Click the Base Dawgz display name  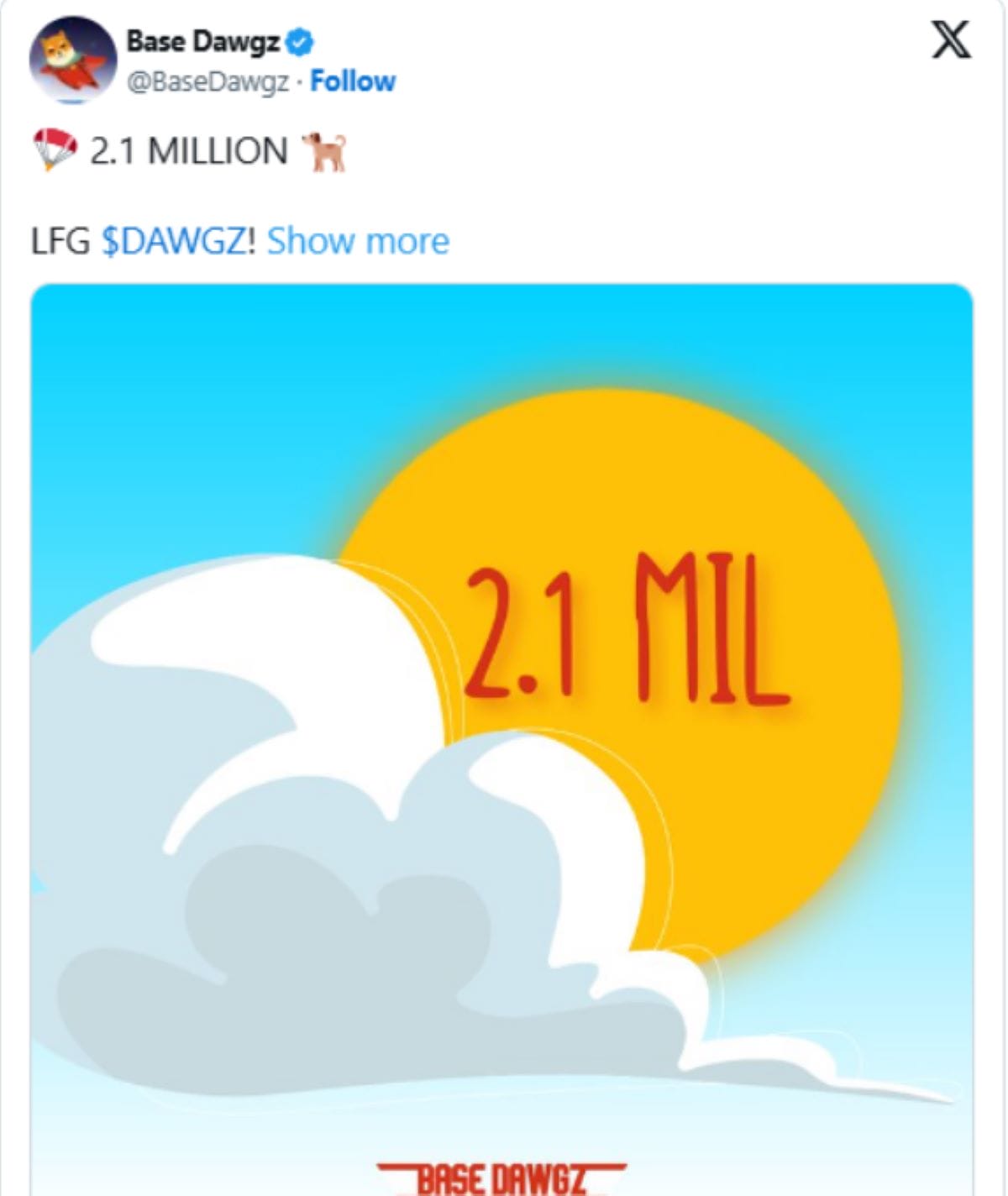coord(202,41)
